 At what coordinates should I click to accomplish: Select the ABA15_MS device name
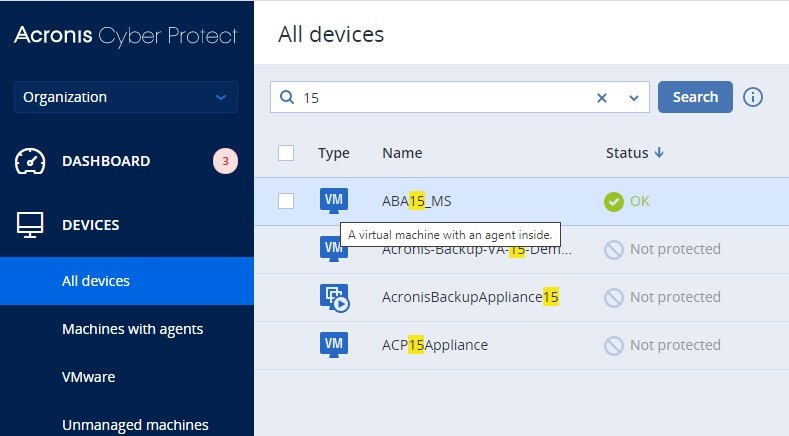pyautogui.click(x=417, y=201)
